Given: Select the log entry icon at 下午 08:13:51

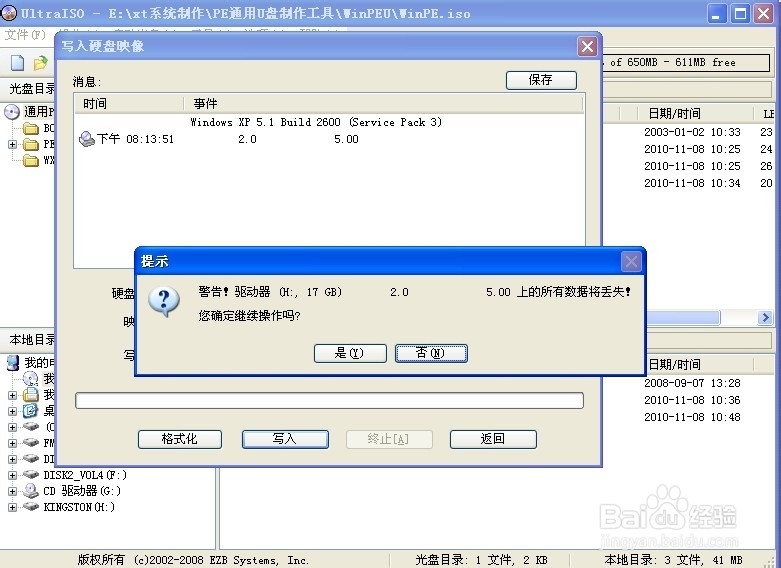Looking at the screenshot, I should [x=87, y=139].
